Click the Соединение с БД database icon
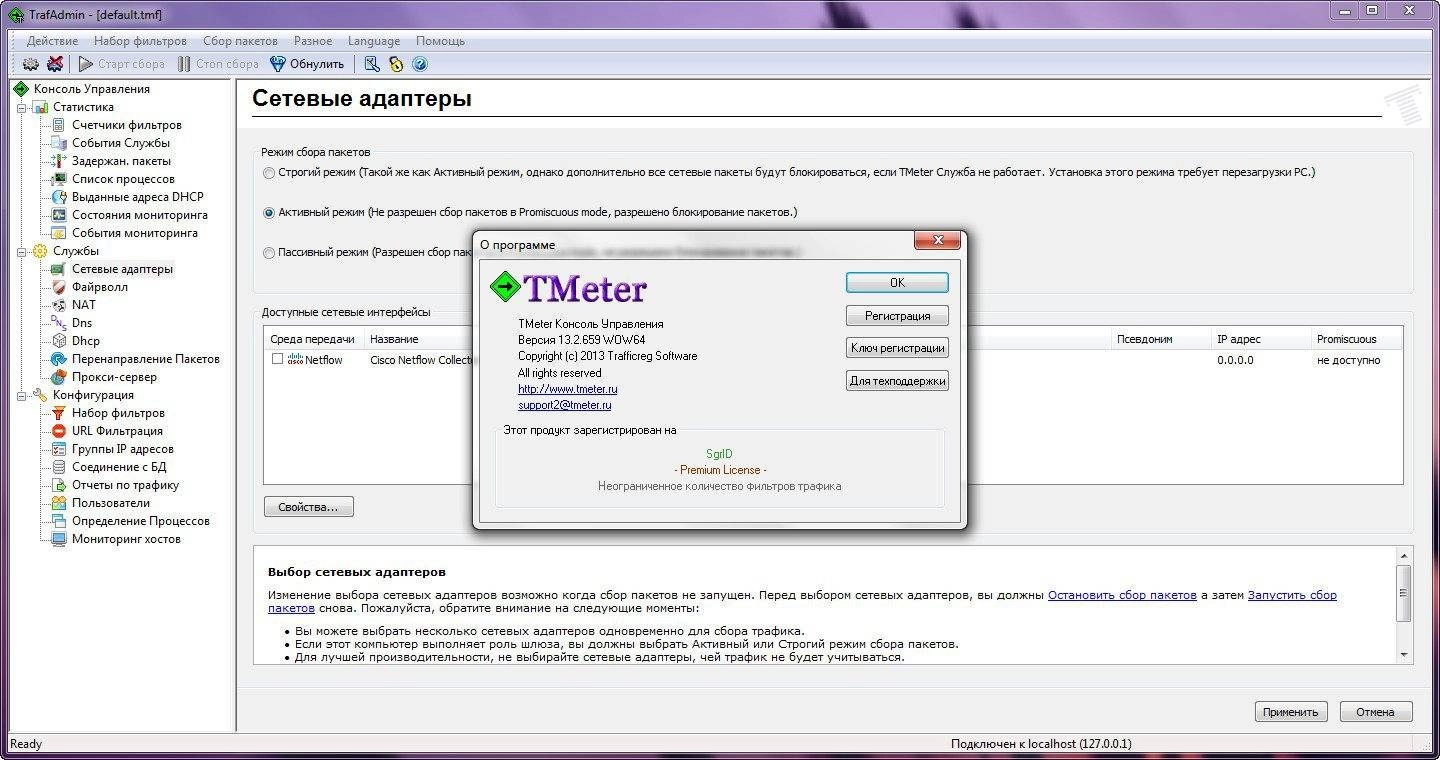Image resolution: width=1440 pixels, height=760 pixels. 59,467
